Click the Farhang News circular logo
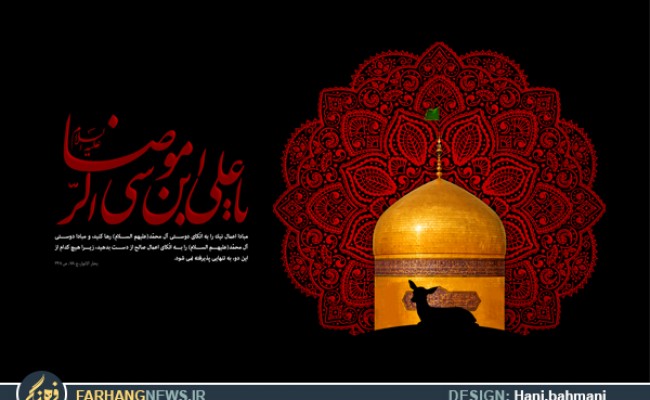 [41, 388]
